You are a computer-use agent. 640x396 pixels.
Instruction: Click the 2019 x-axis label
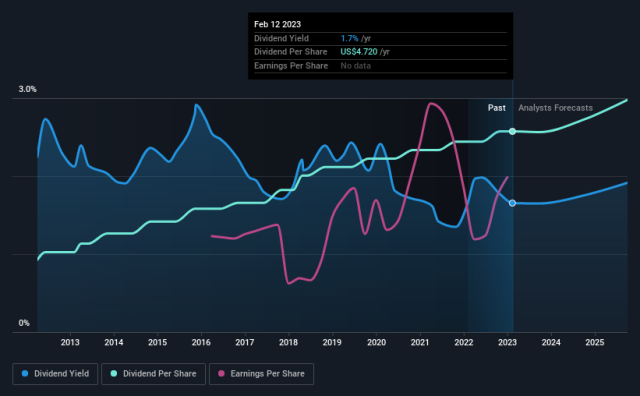point(332,343)
